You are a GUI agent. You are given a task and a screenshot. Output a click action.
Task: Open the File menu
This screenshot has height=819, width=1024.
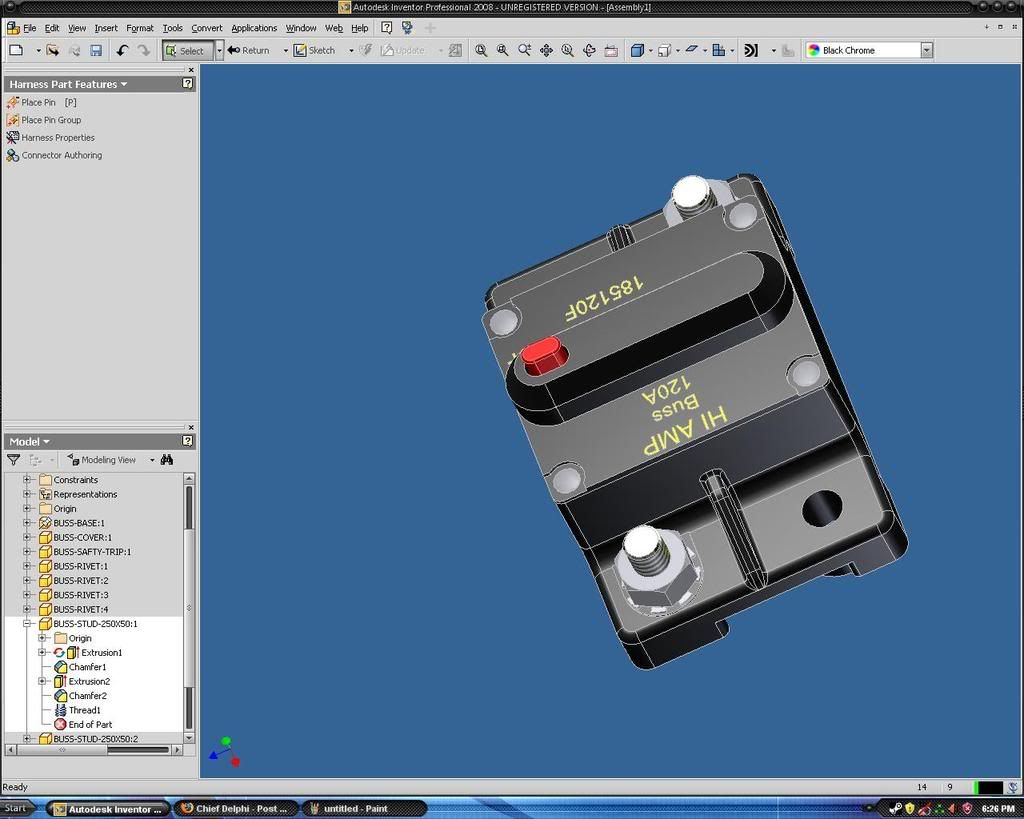tap(30, 28)
